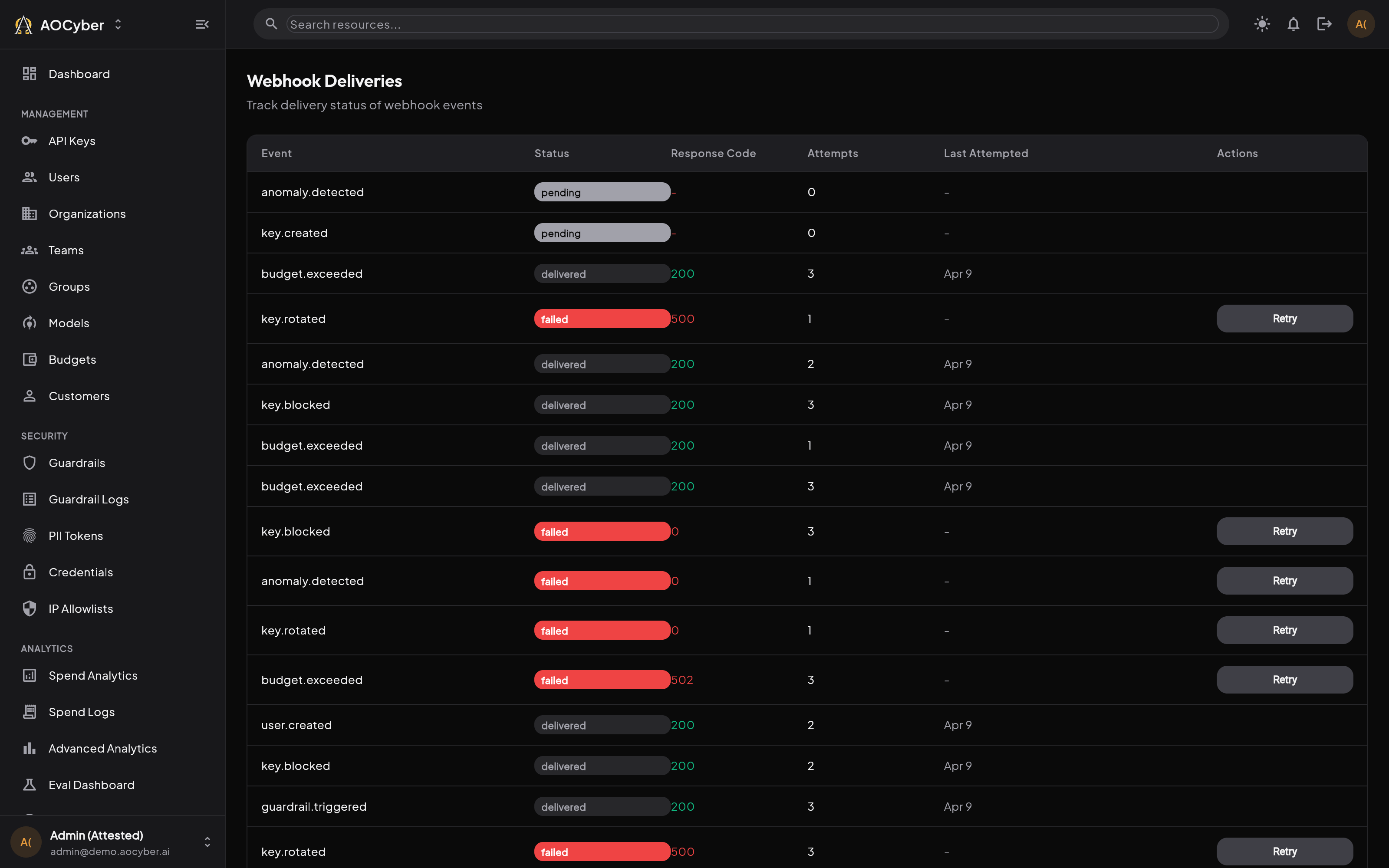Click the Organizations building icon
The width and height of the screenshot is (1389, 868).
[29, 214]
